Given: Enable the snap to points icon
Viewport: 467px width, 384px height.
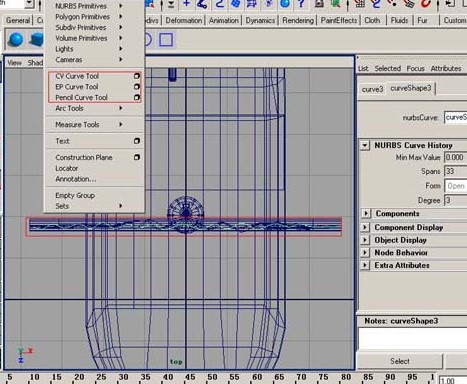Looking at the screenshot, I should [x=392, y=4].
